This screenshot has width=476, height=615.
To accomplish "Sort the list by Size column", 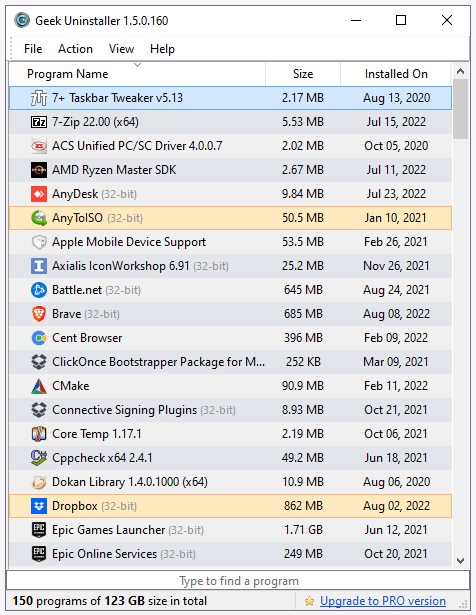I will coord(303,74).
